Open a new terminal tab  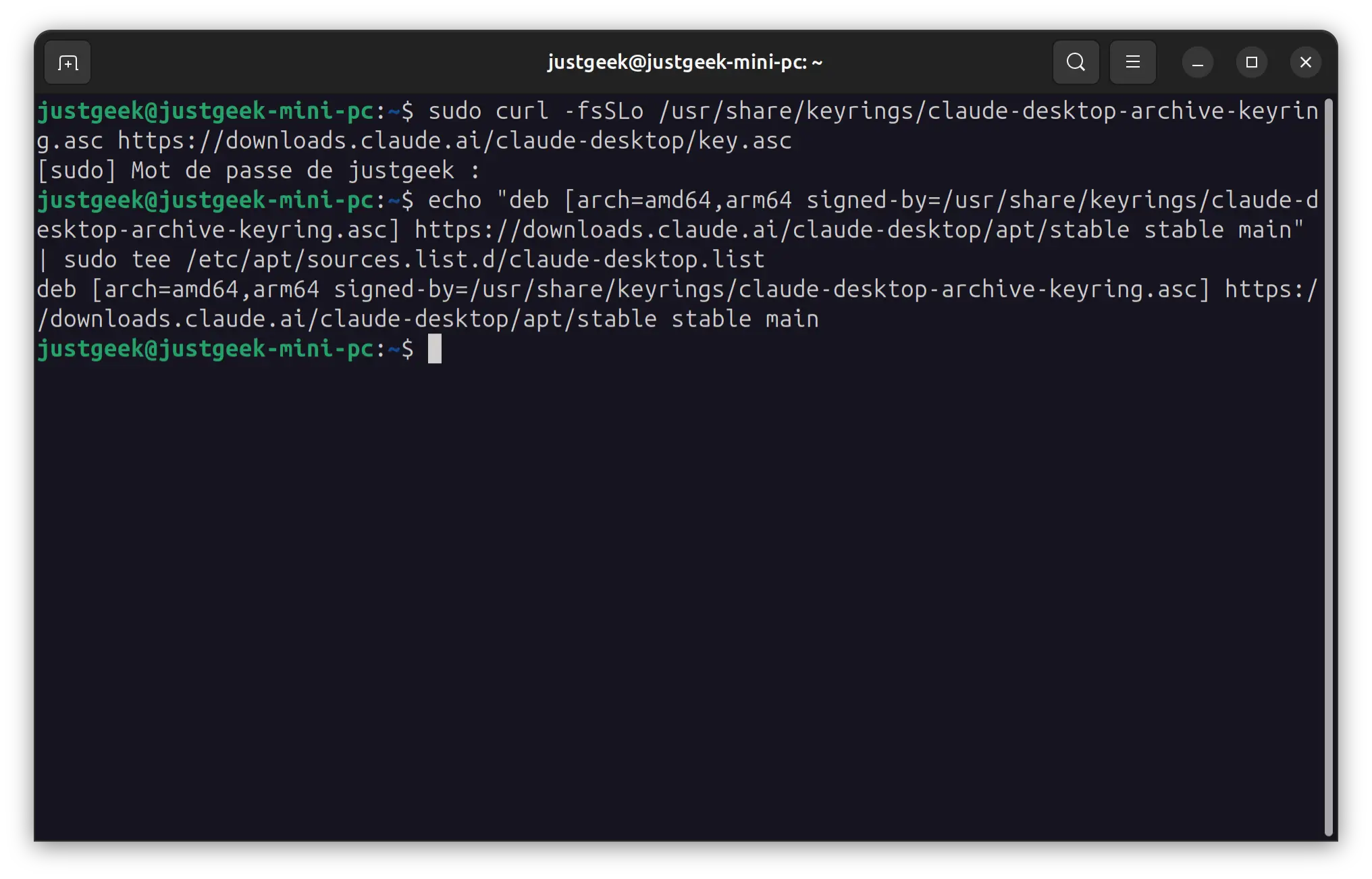pyautogui.click(x=68, y=63)
